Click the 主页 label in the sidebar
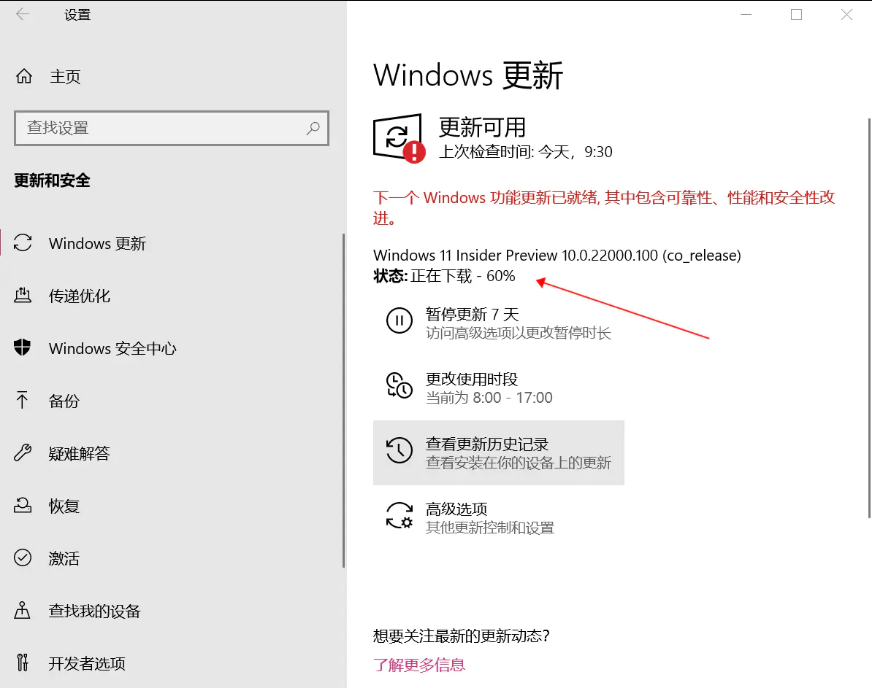The width and height of the screenshot is (872, 688). 65,76
